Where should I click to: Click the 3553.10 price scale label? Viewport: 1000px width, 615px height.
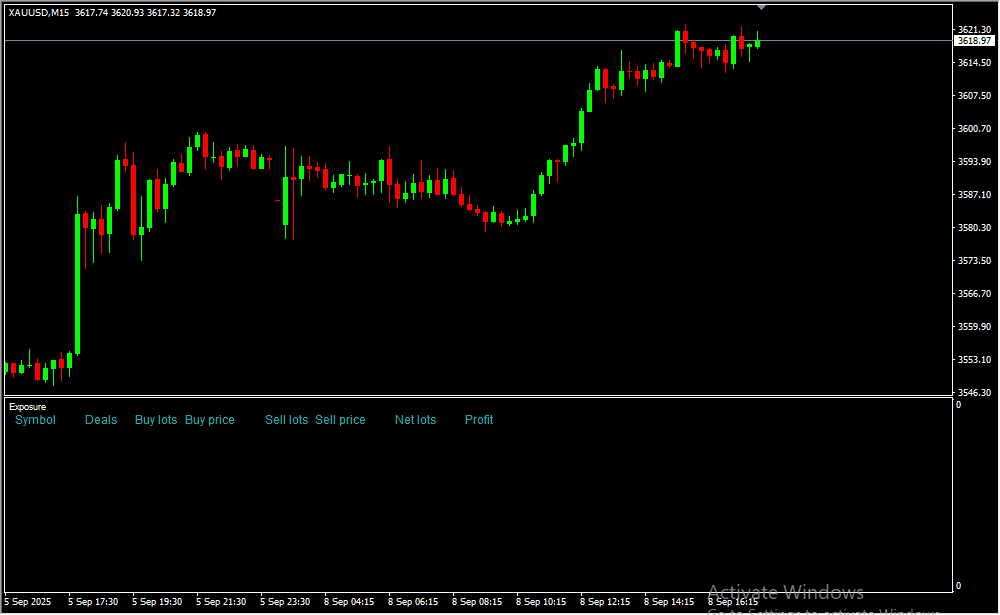point(973,360)
